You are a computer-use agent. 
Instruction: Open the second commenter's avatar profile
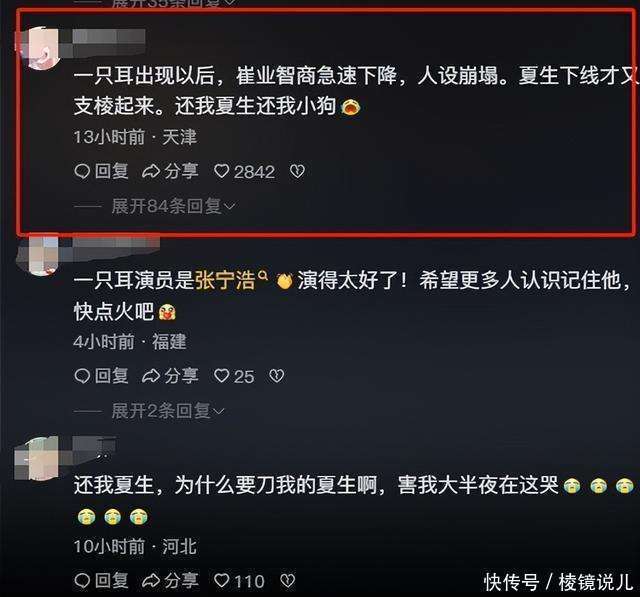[40, 253]
